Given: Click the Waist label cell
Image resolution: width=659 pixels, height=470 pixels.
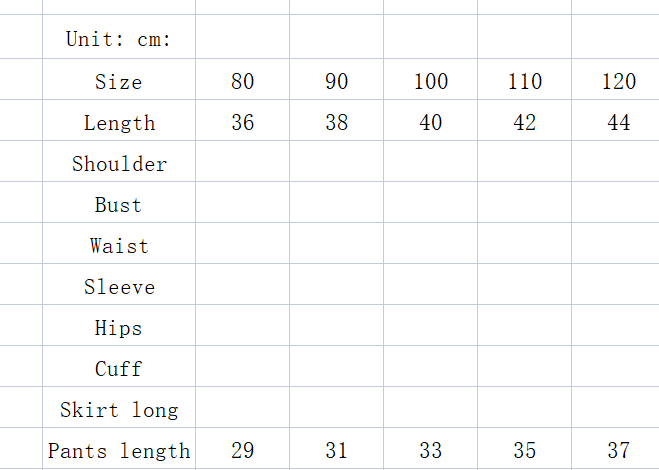Looking at the screenshot, I should point(118,245).
